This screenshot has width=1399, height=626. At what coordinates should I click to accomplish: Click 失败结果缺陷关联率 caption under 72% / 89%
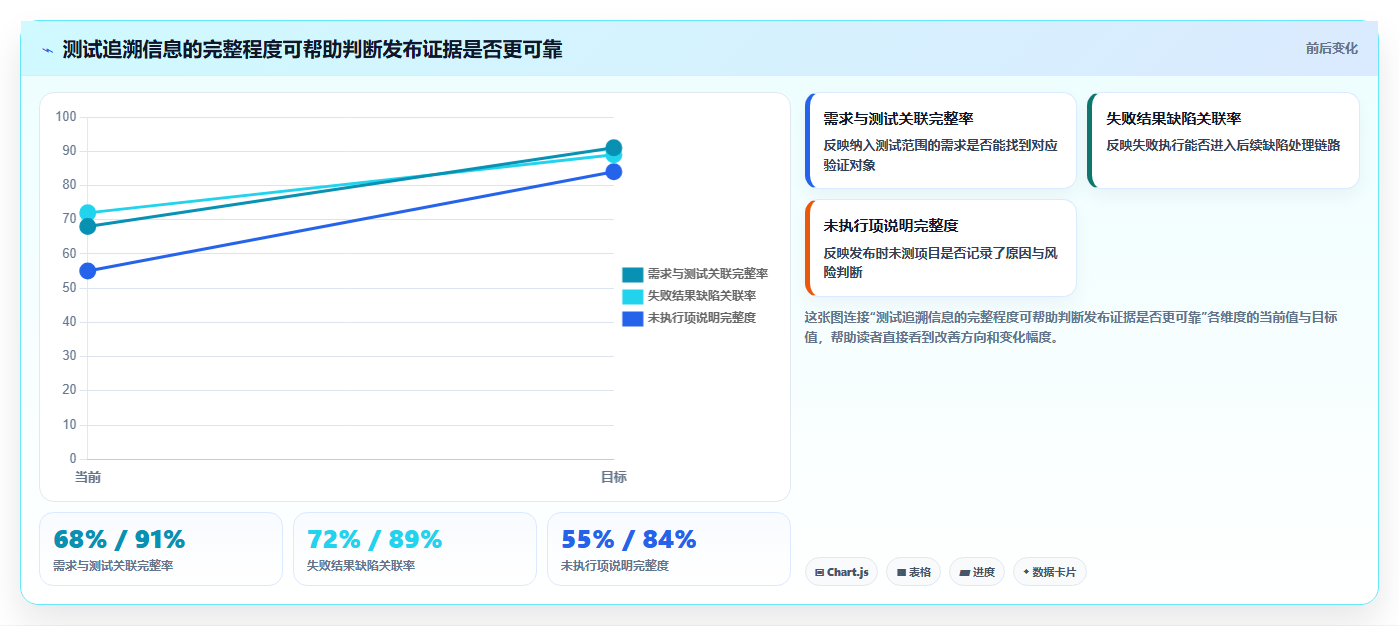pyautogui.click(x=361, y=566)
